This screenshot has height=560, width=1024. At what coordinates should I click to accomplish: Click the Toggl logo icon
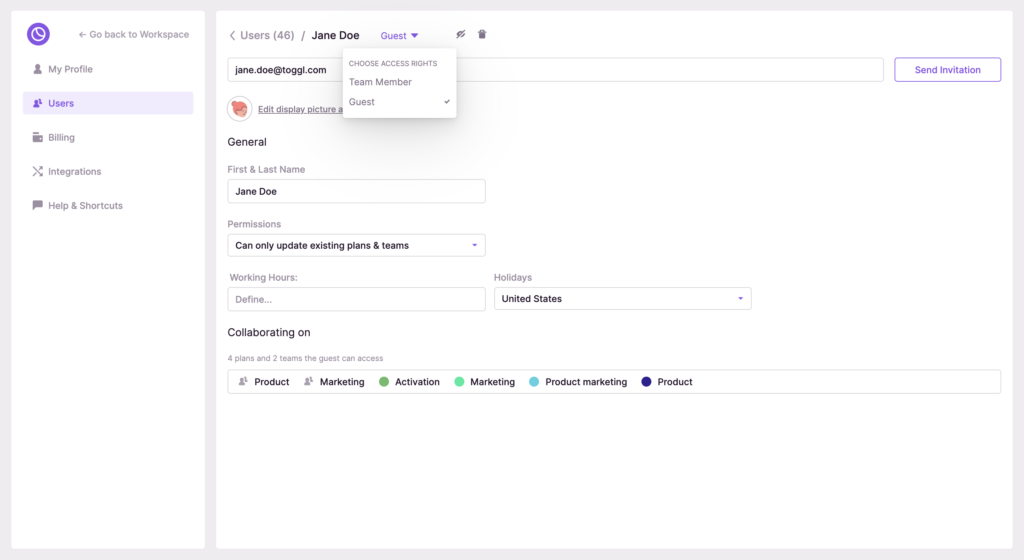point(38,34)
